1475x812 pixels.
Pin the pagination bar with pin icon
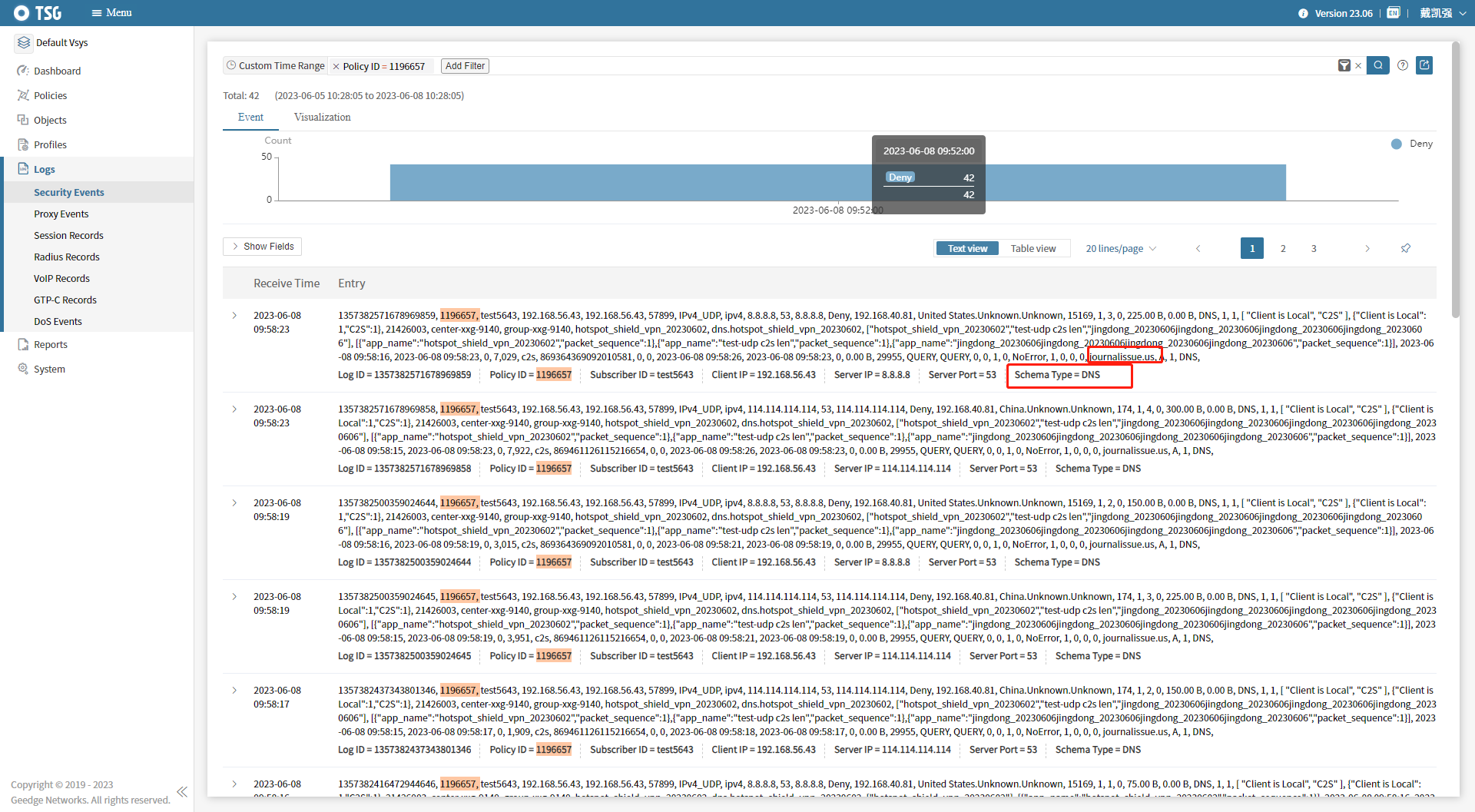(x=1405, y=248)
